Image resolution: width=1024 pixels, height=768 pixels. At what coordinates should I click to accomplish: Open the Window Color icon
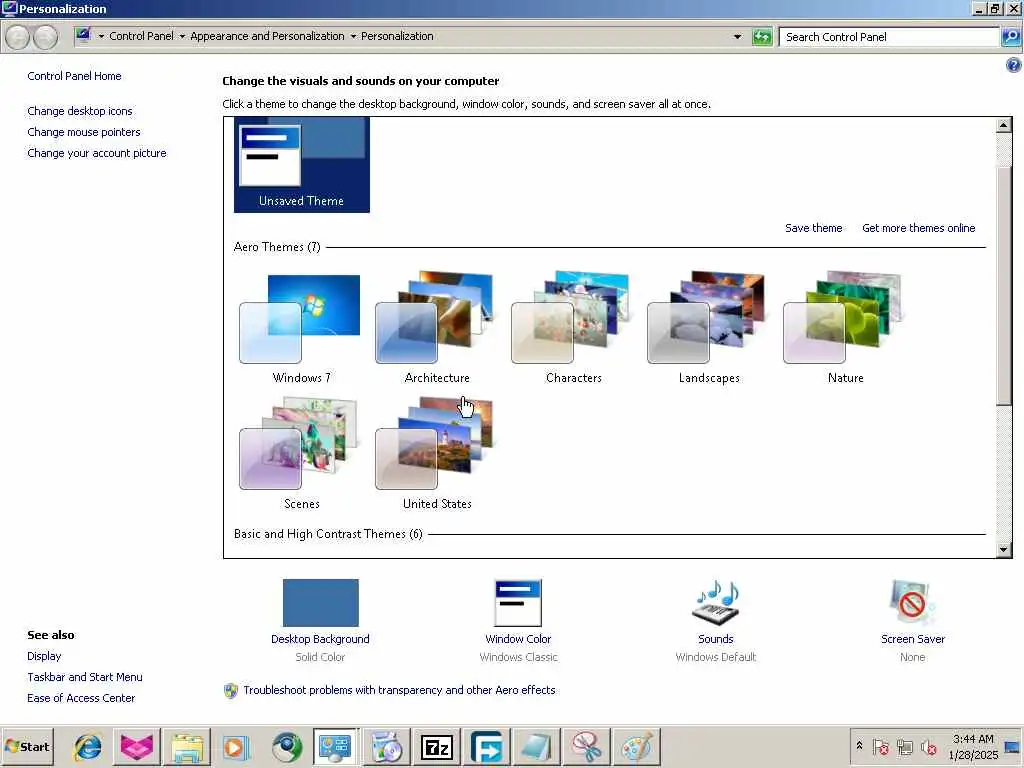(x=518, y=603)
